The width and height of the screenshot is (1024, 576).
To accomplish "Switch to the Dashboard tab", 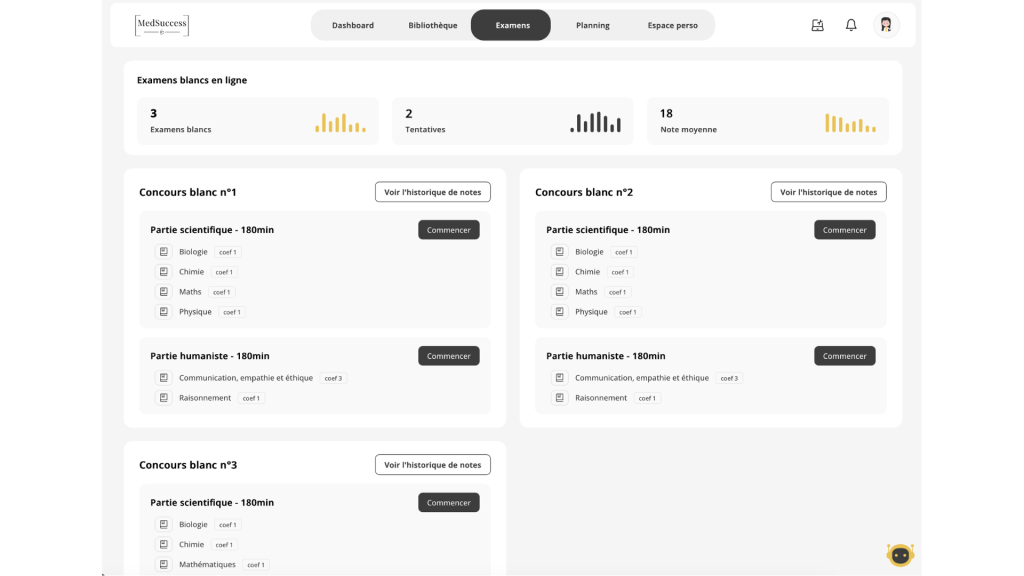I will pyautogui.click(x=353, y=25).
